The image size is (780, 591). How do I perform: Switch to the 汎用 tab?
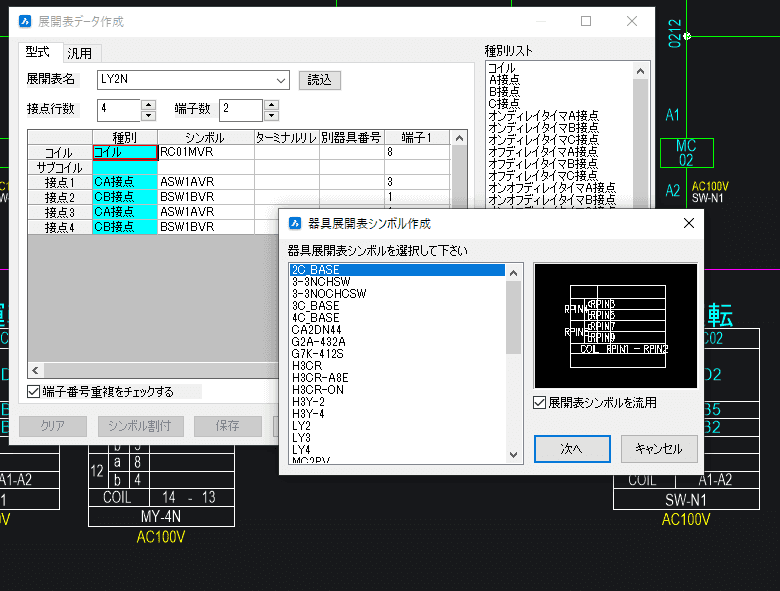[x=80, y=53]
